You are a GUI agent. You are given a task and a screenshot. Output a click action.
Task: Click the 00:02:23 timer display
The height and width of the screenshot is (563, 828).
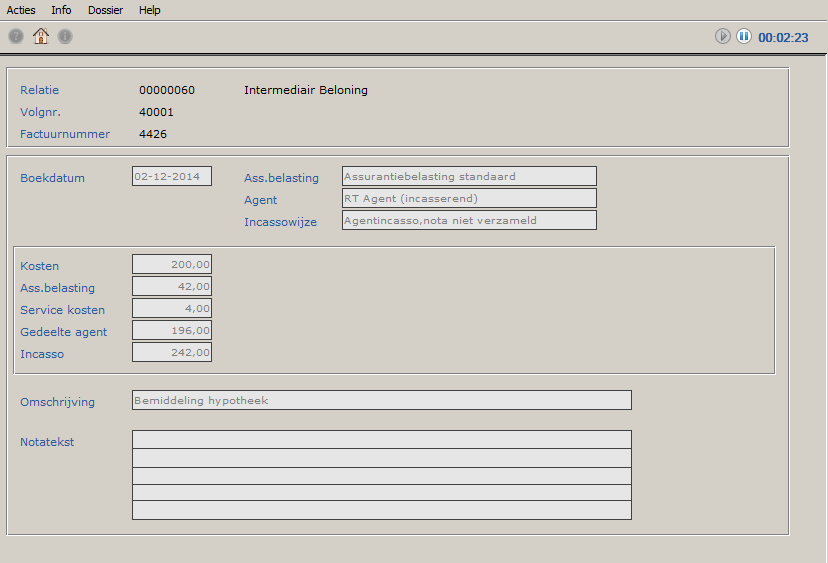[783, 37]
